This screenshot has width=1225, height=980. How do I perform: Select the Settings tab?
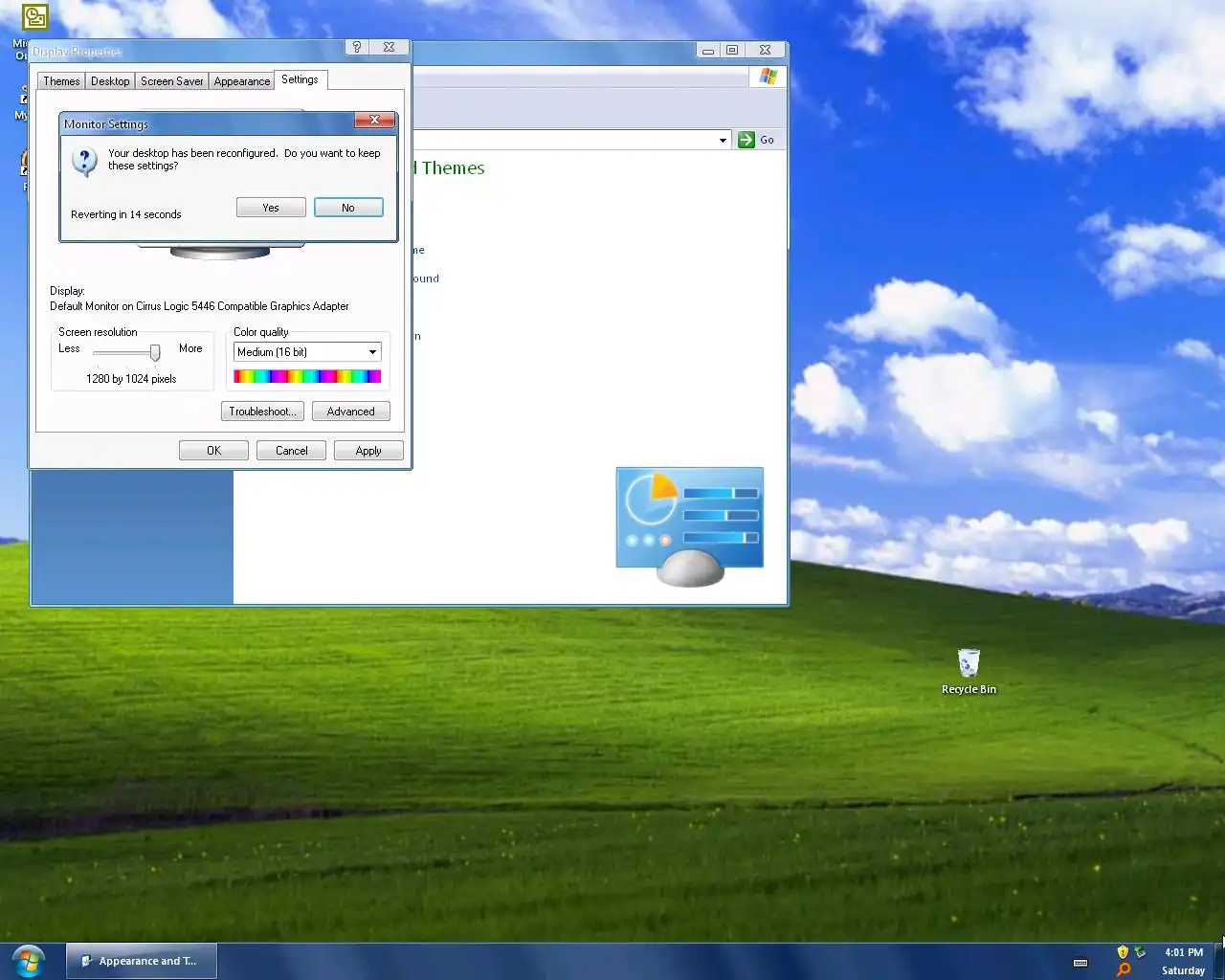pos(300,79)
